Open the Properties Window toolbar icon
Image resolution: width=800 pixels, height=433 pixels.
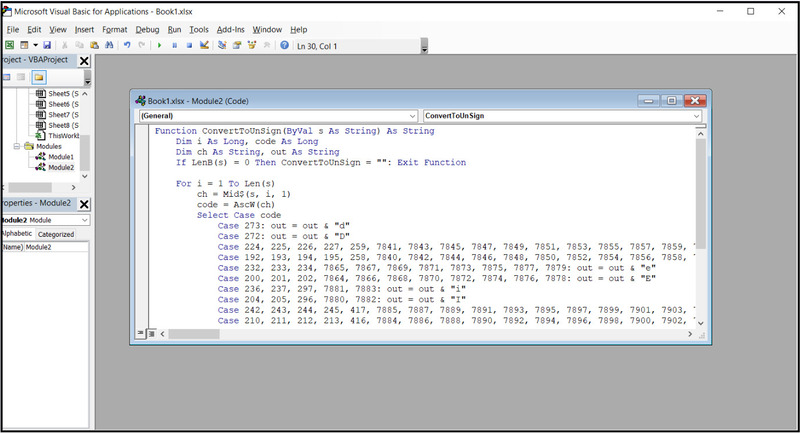[238, 45]
